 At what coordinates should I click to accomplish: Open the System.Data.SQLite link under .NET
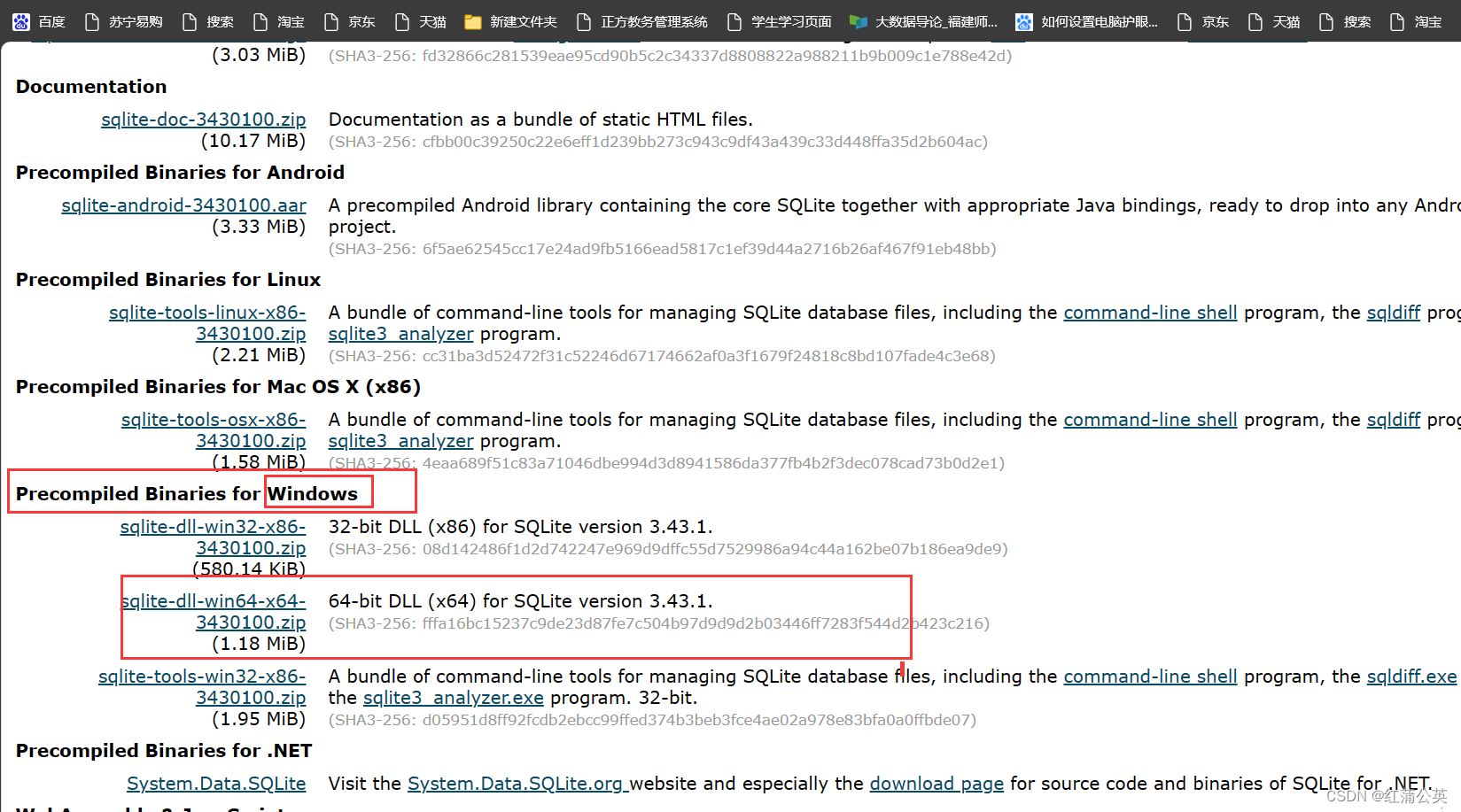point(216,784)
